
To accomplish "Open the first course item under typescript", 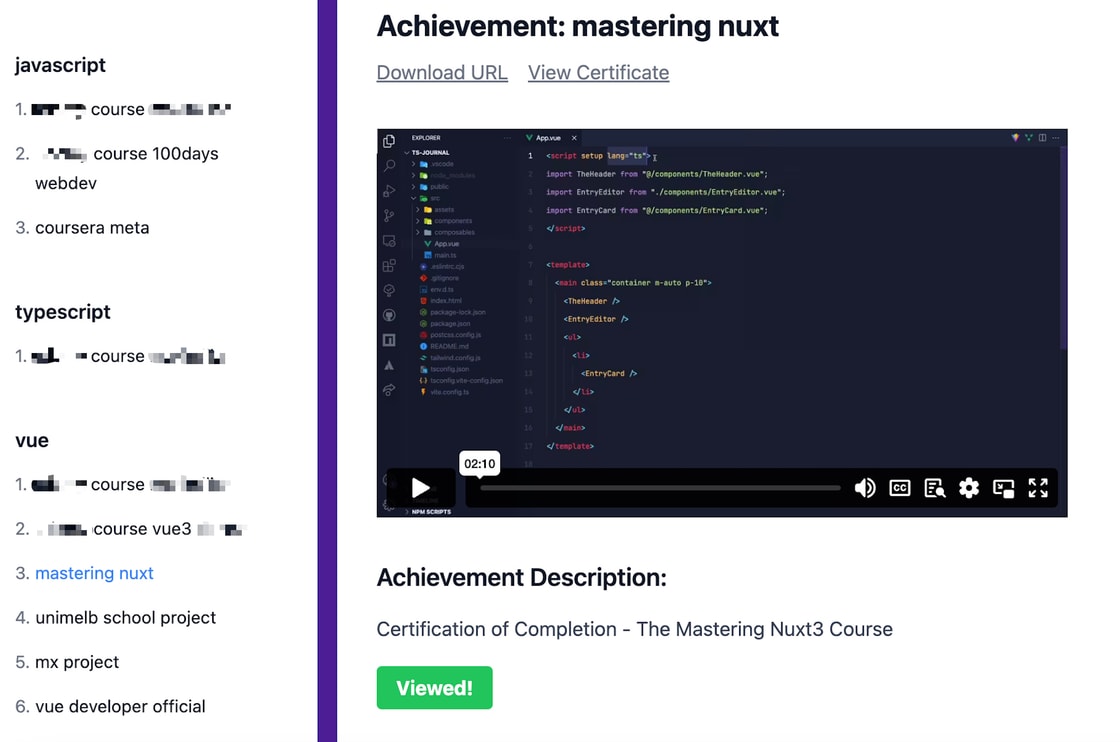I will pyautogui.click(x=129, y=356).
